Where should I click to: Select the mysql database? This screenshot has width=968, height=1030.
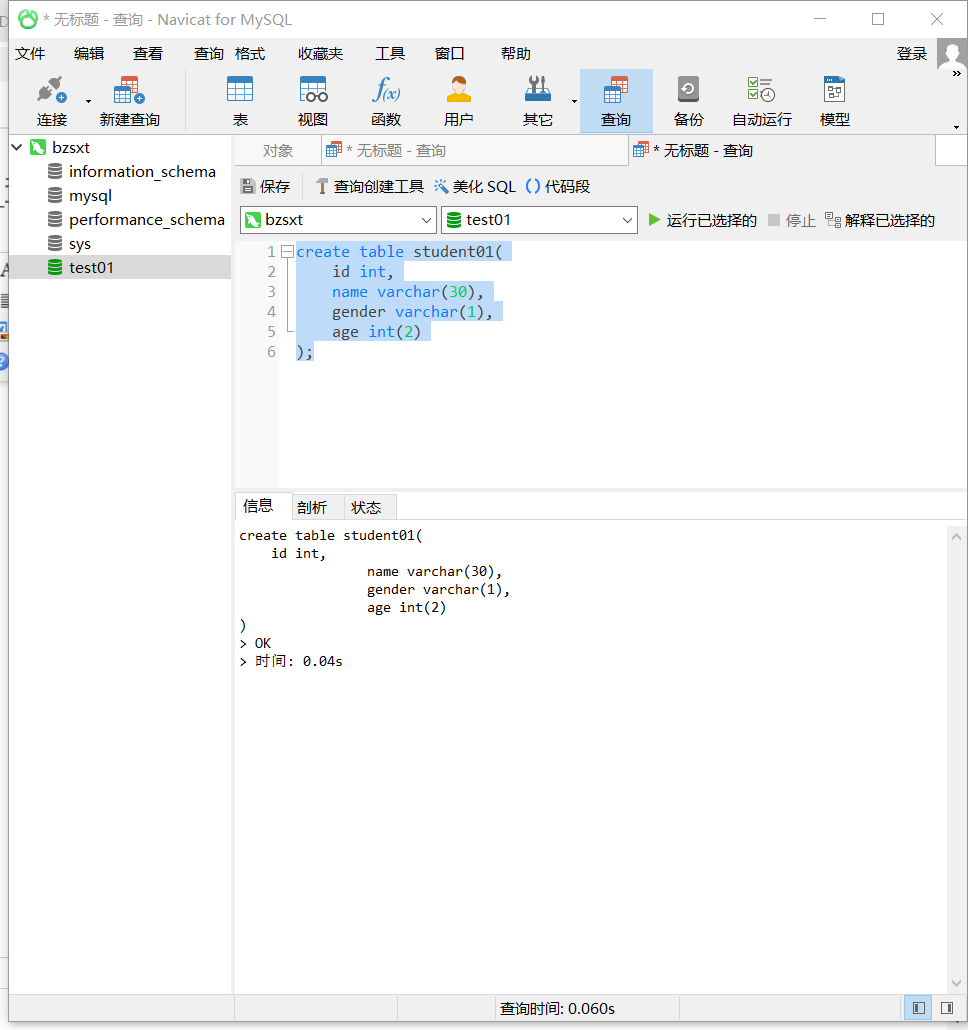[x=90, y=196]
